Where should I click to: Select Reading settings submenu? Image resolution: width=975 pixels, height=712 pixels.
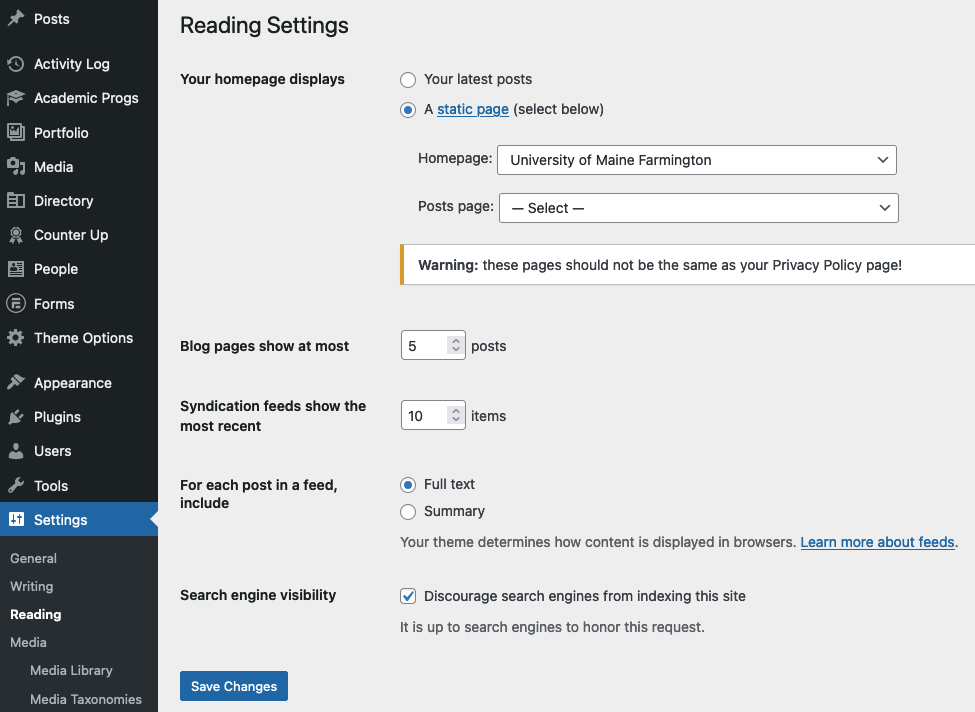click(x=35, y=614)
